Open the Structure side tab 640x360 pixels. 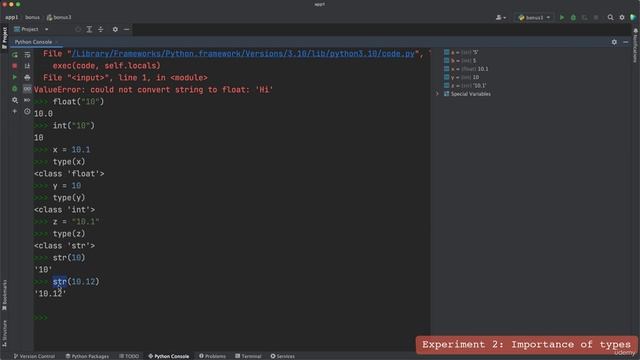(4, 333)
